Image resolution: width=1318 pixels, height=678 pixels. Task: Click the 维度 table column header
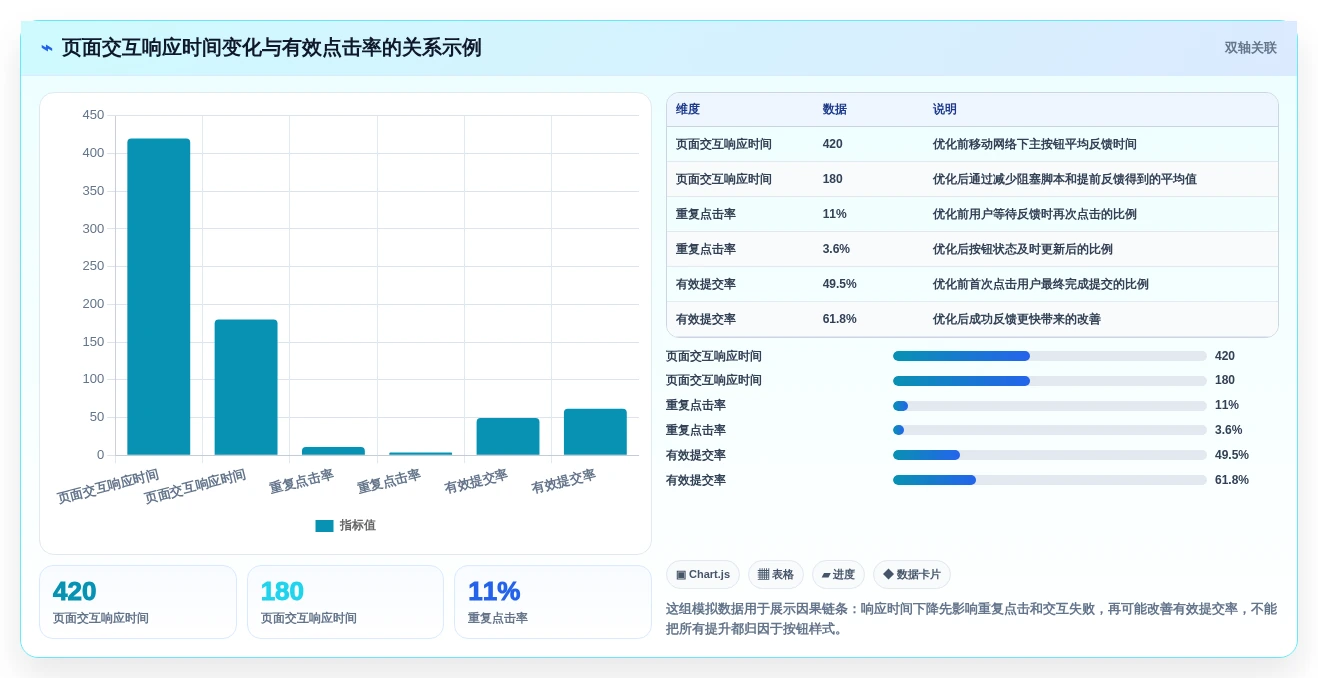pos(740,110)
